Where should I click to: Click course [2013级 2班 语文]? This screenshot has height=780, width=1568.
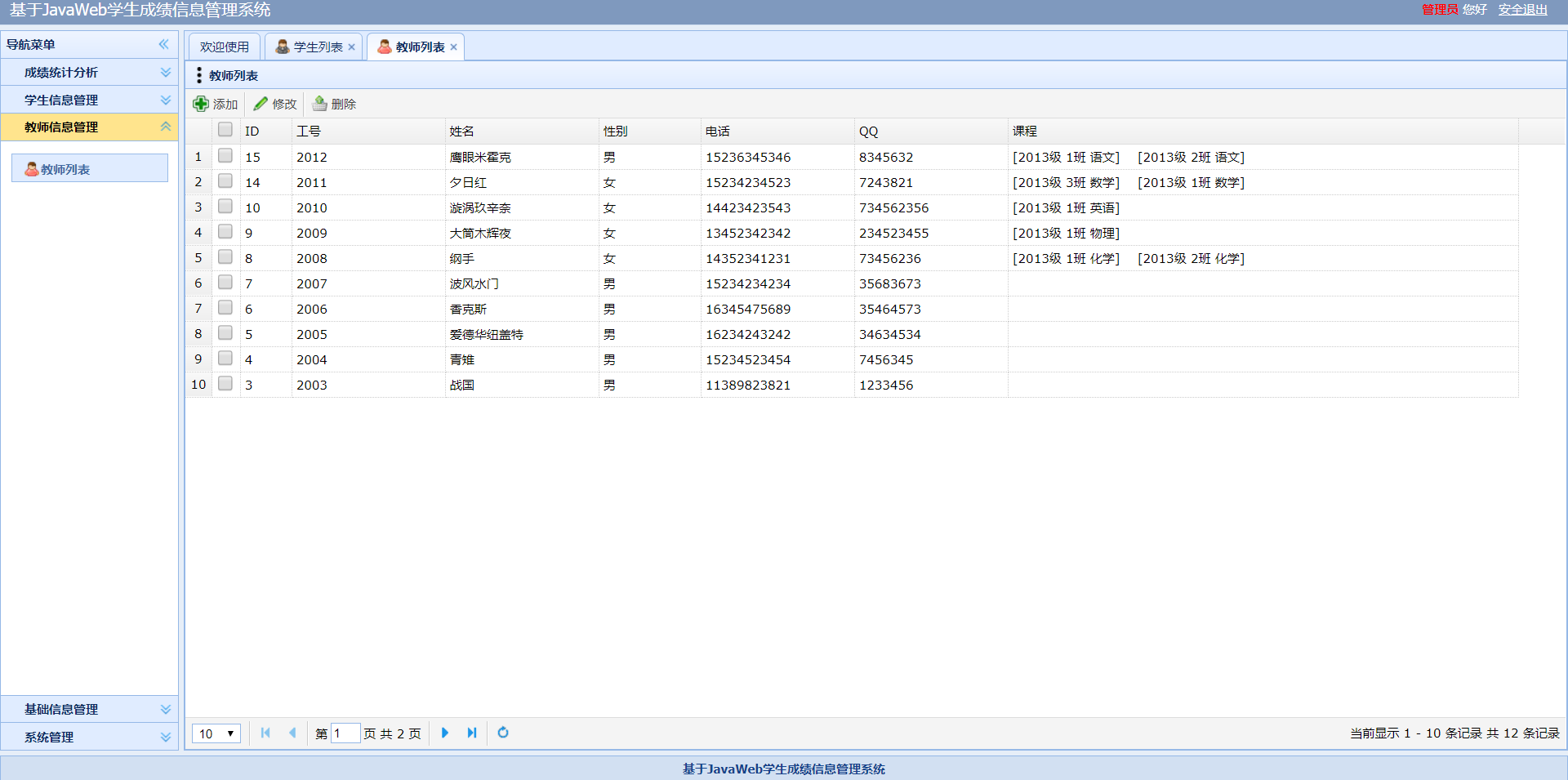pos(1192,157)
